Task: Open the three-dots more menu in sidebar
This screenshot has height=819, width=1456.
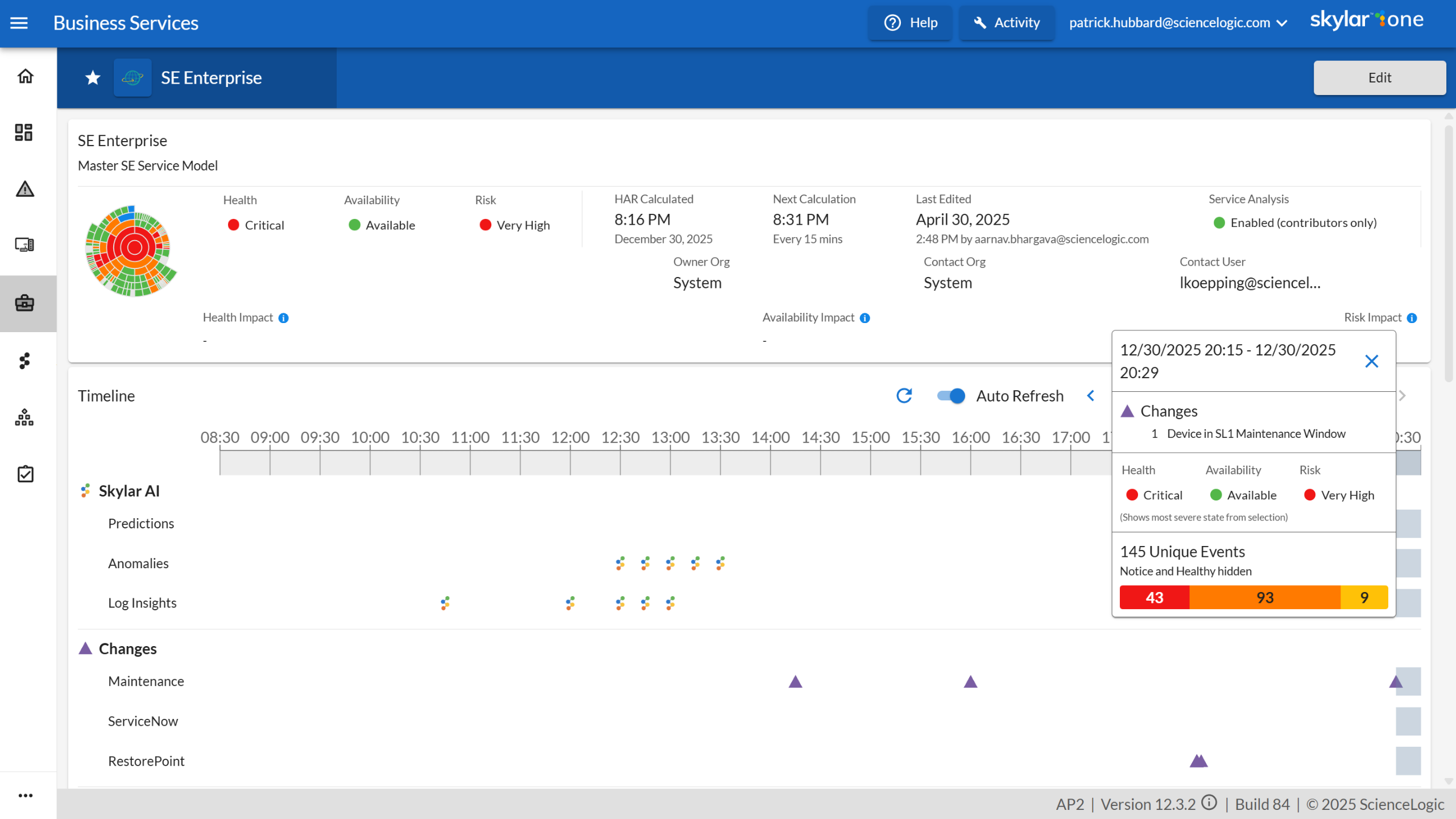Action: point(25,795)
